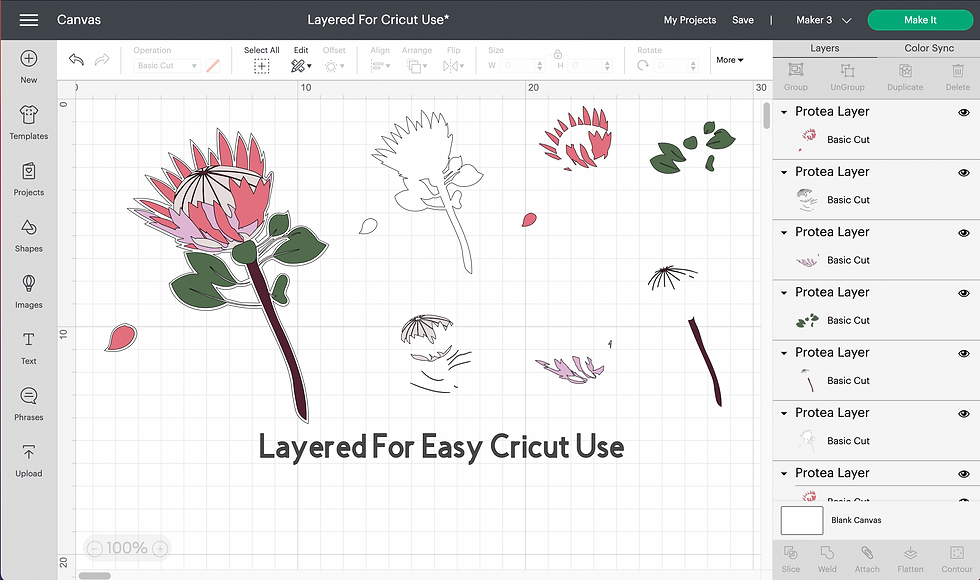Viewport: 980px width, 580px height.
Task: Click the Height size input field
Action: [590, 66]
